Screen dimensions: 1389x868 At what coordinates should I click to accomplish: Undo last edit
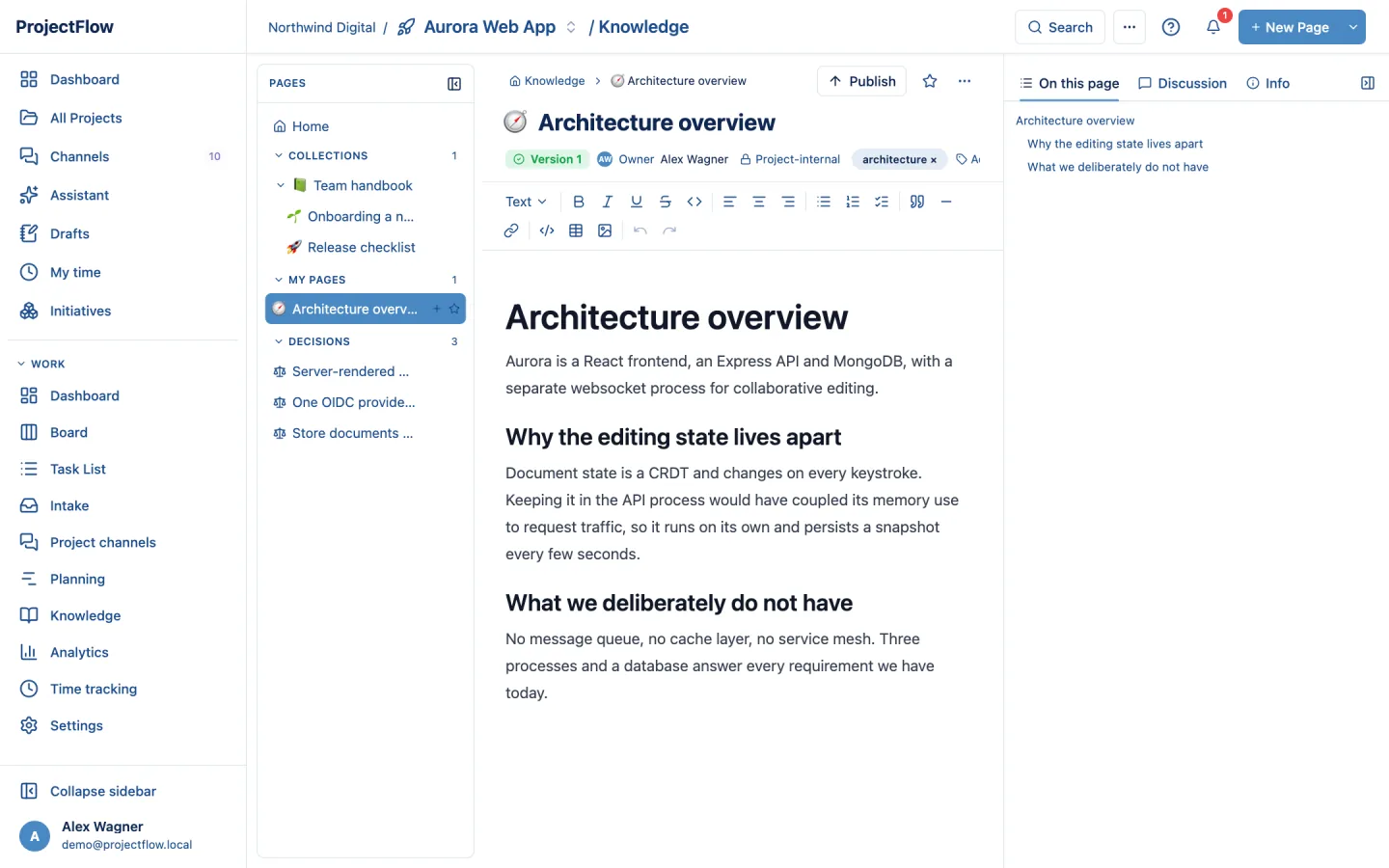(640, 231)
